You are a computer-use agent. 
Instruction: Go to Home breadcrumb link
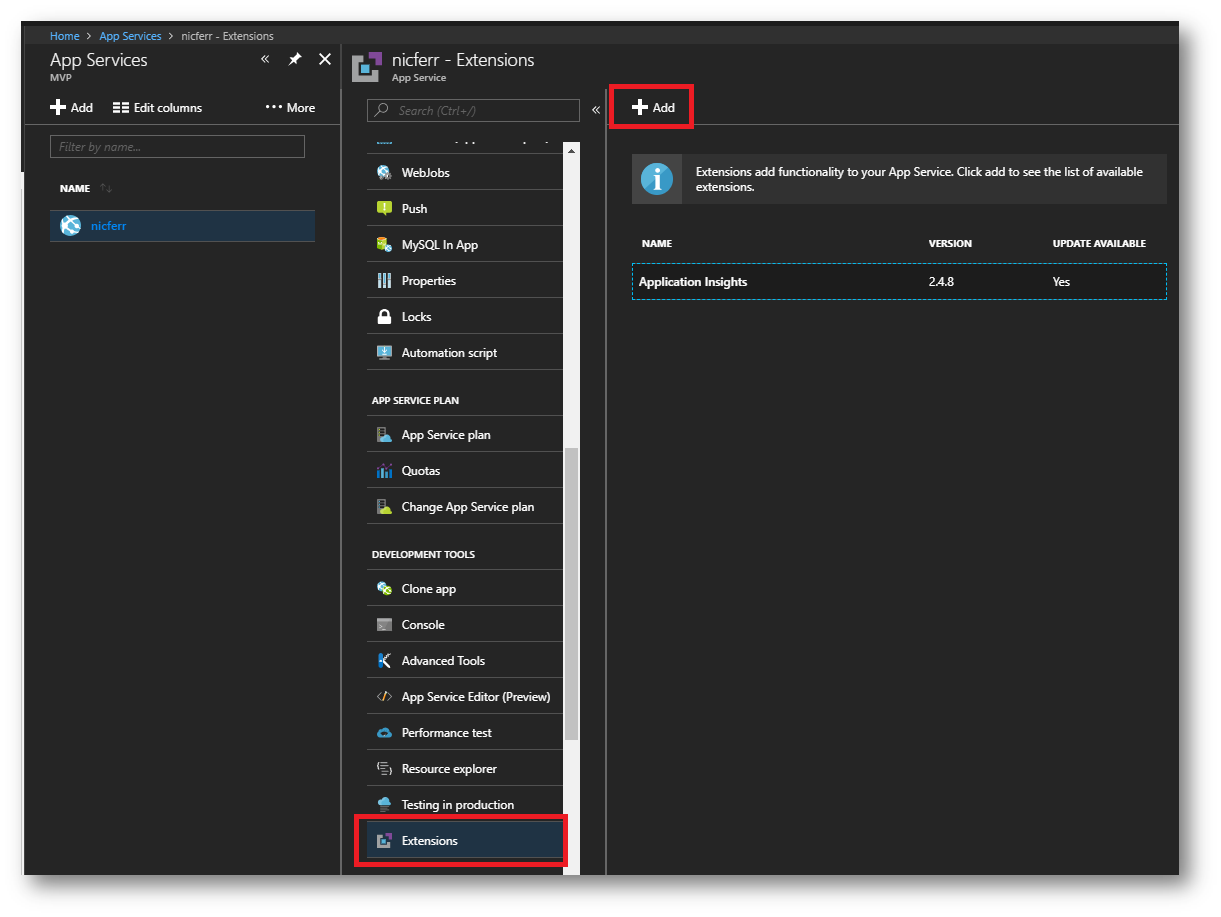click(64, 36)
